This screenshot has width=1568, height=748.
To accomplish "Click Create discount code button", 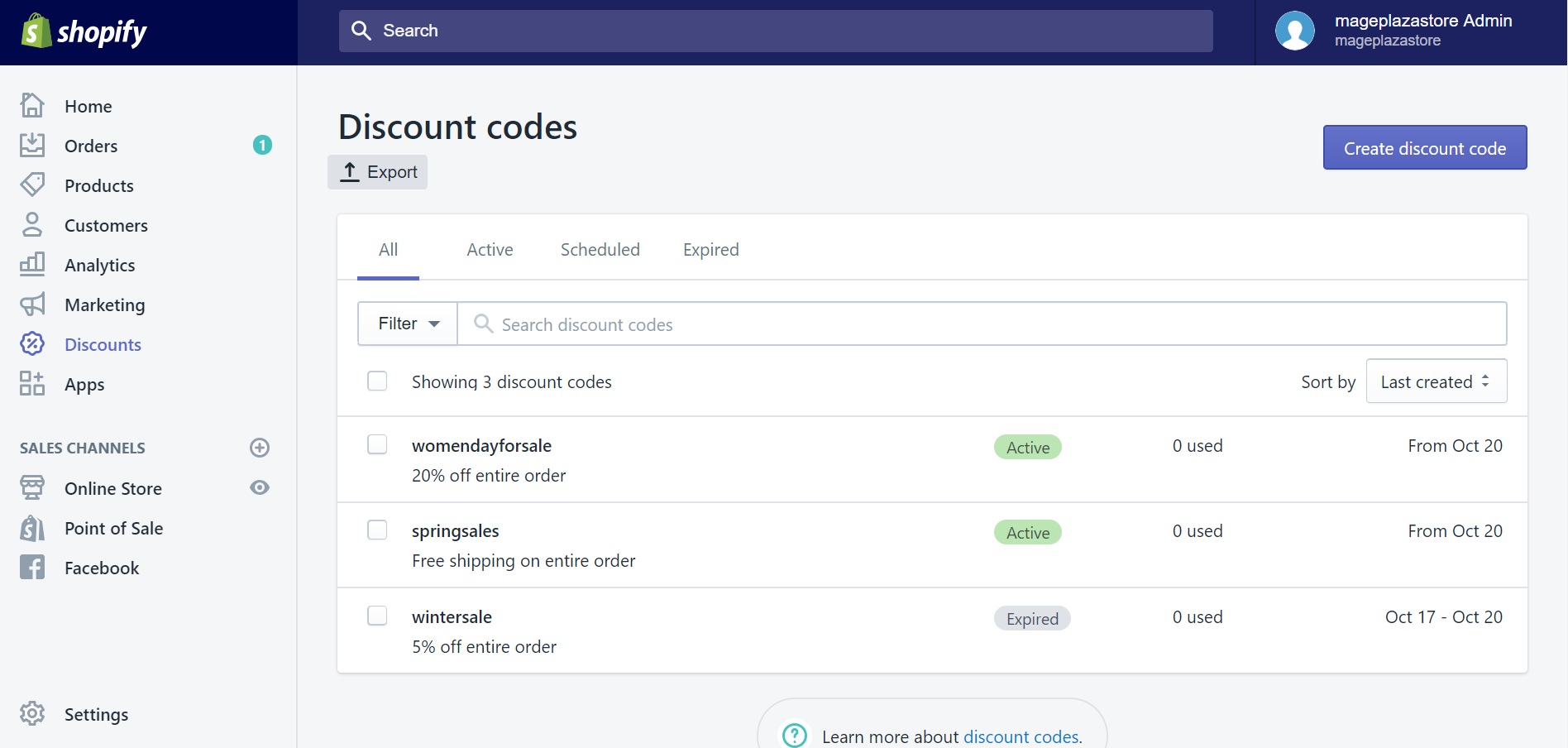I will [x=1425, y=147].
